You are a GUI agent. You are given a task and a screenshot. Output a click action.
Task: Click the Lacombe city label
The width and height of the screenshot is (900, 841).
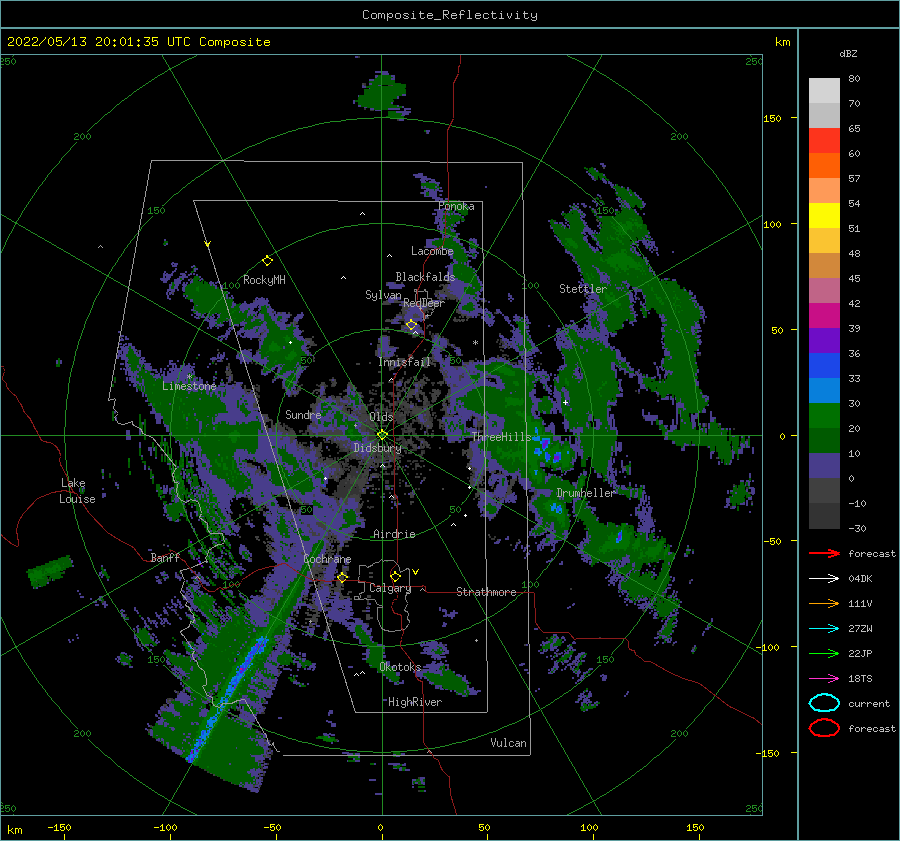pyautogui.click(x=432, y=251)
